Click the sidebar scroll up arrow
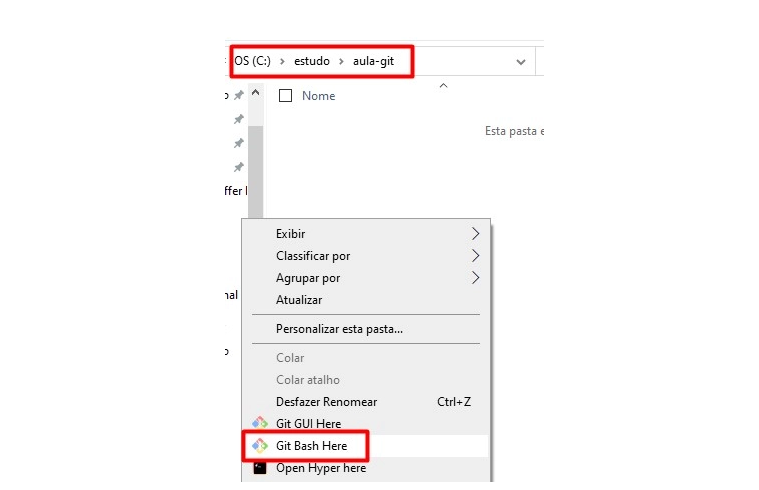 256,92
